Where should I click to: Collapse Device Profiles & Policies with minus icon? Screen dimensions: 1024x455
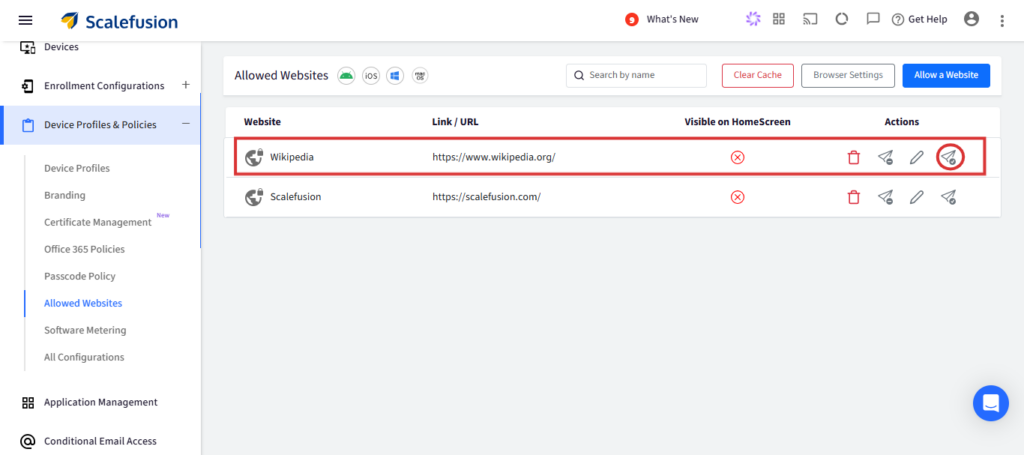[185, 124]
